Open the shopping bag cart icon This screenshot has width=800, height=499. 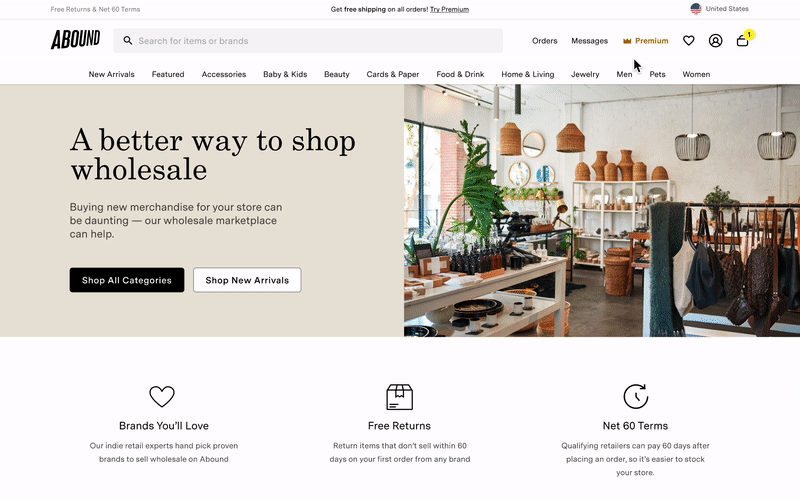tap(743, 40)
